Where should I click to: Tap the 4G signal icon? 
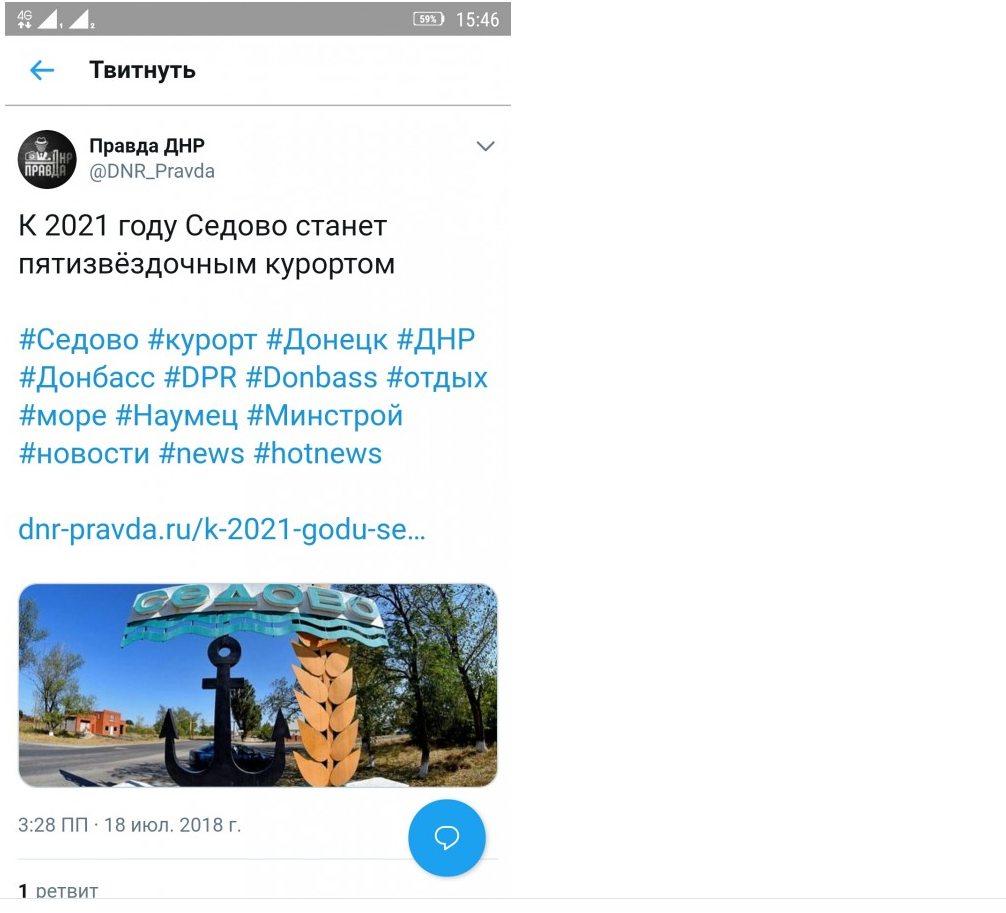point(24,19)
